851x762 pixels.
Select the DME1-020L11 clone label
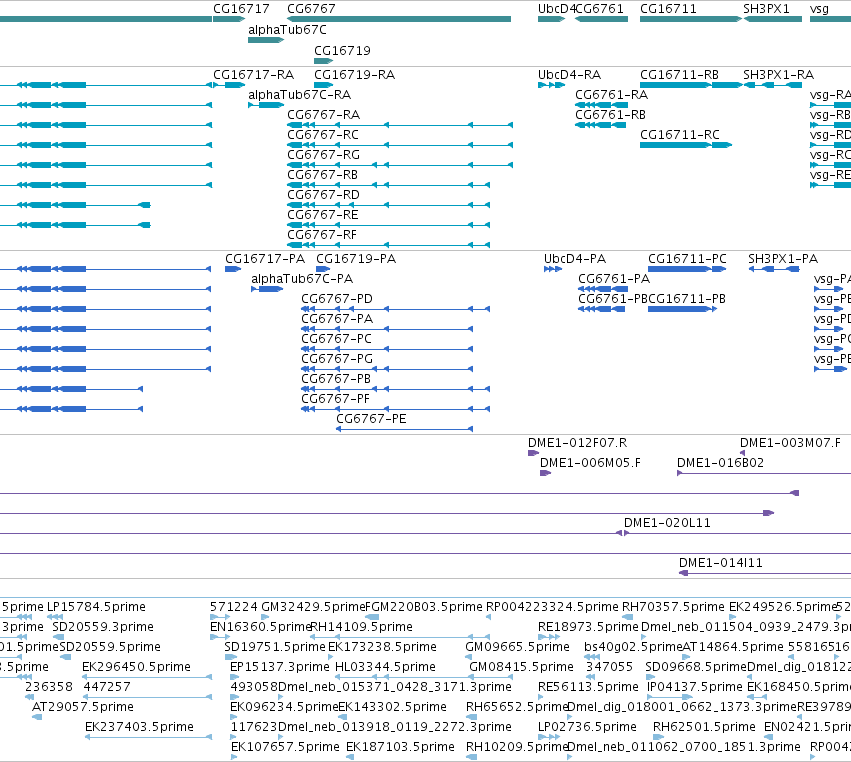coord(667,523)
